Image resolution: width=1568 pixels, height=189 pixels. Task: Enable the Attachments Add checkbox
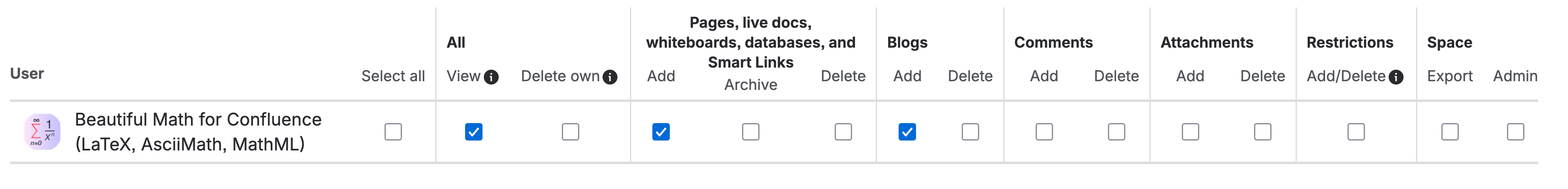tap(1190, 132)
